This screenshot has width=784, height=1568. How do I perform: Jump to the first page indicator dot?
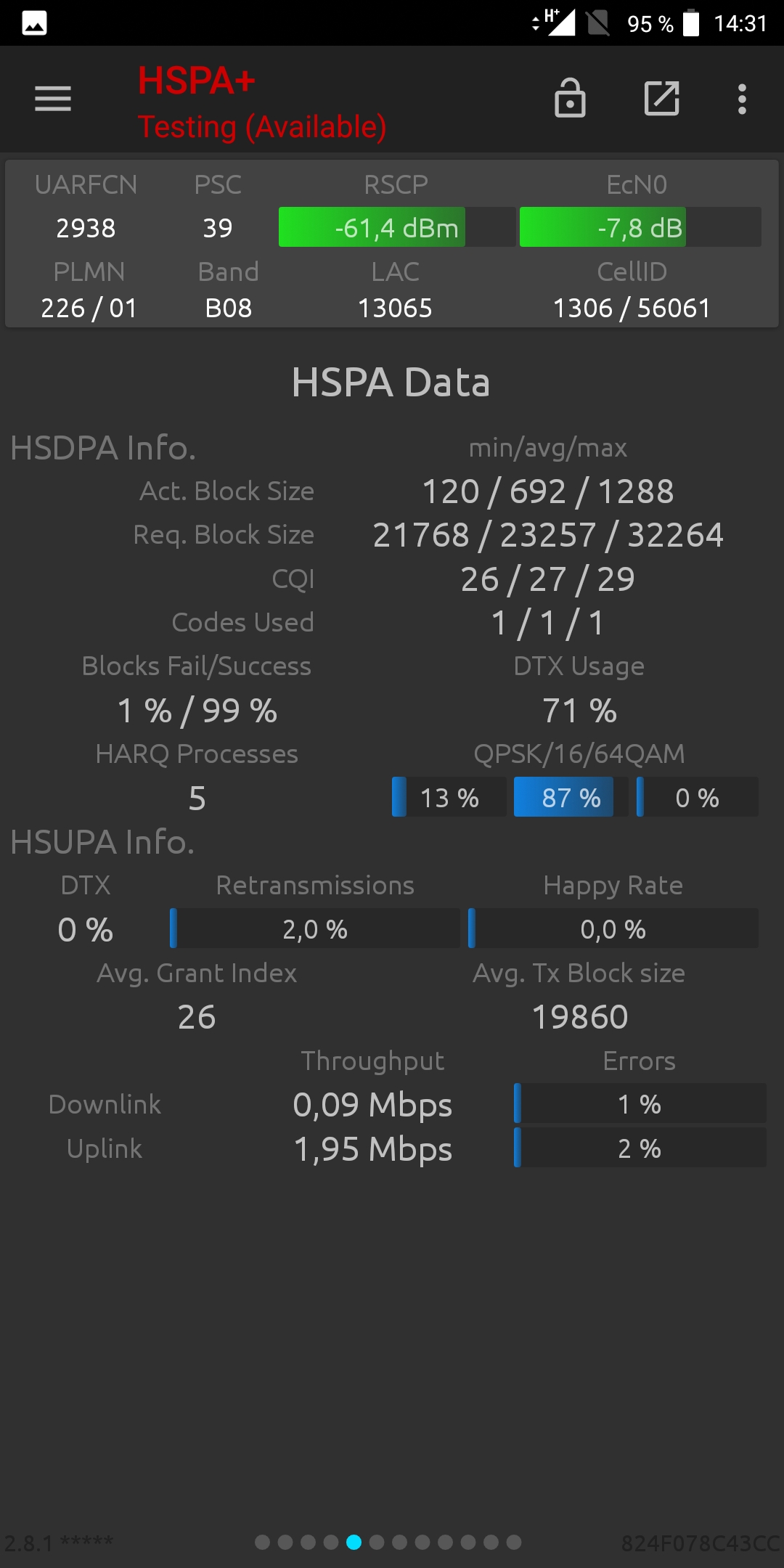pyautogui.click(x=263, y=1542)
